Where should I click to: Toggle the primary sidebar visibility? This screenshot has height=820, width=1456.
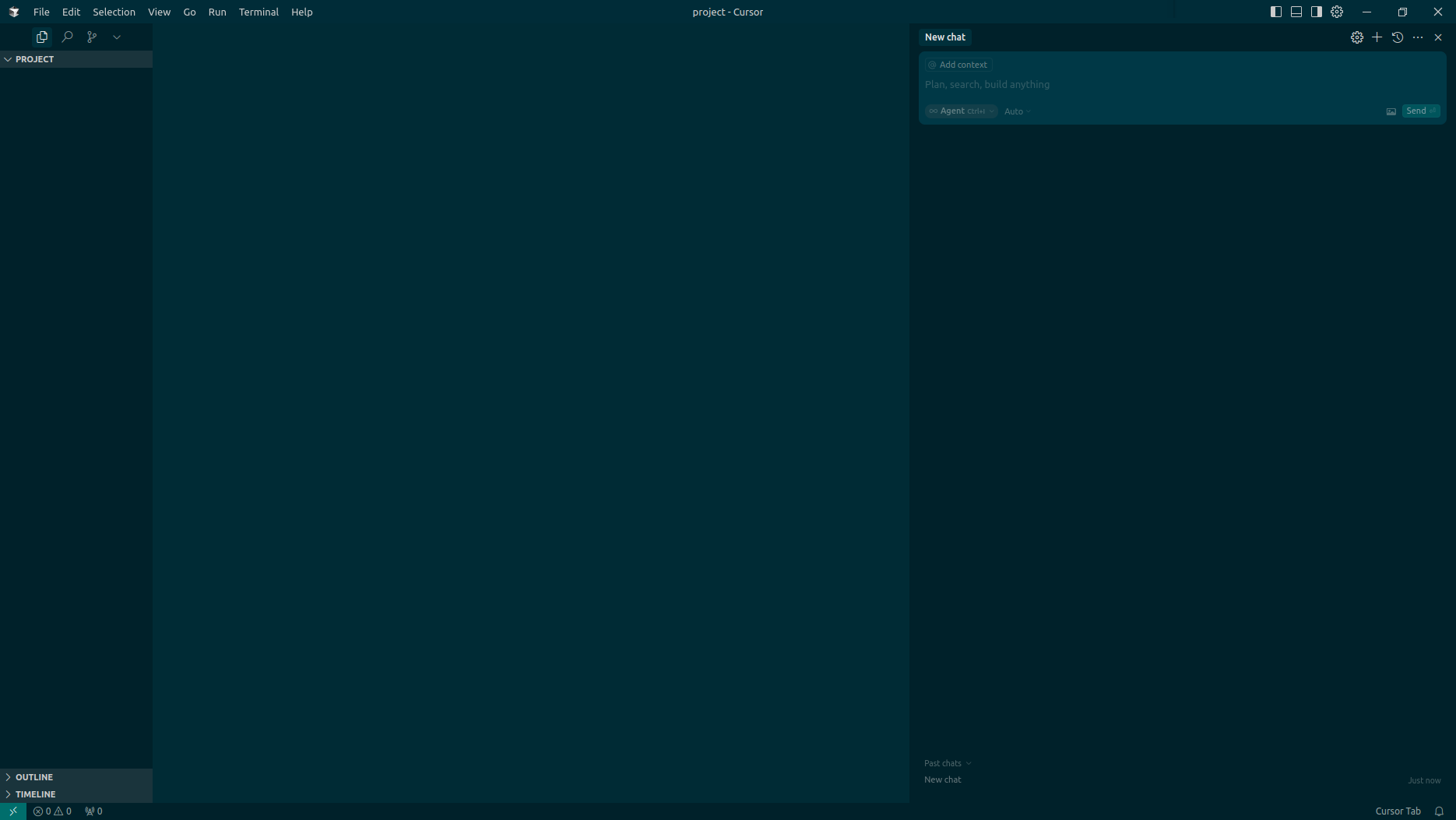[1275, 12]
